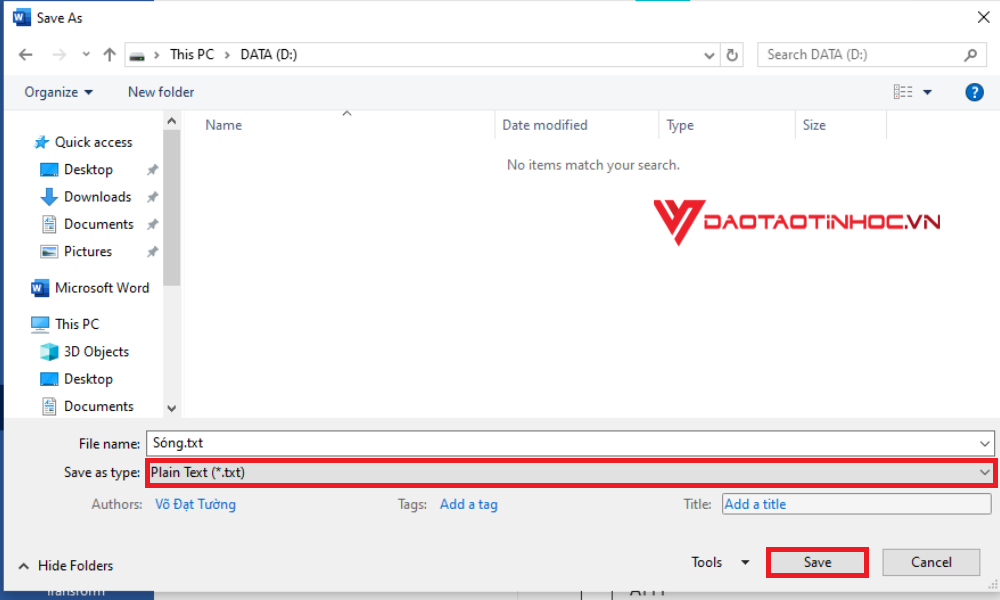Edit the author Võ Đạt Tường
Screen dimensions: 1000x600
195,504
